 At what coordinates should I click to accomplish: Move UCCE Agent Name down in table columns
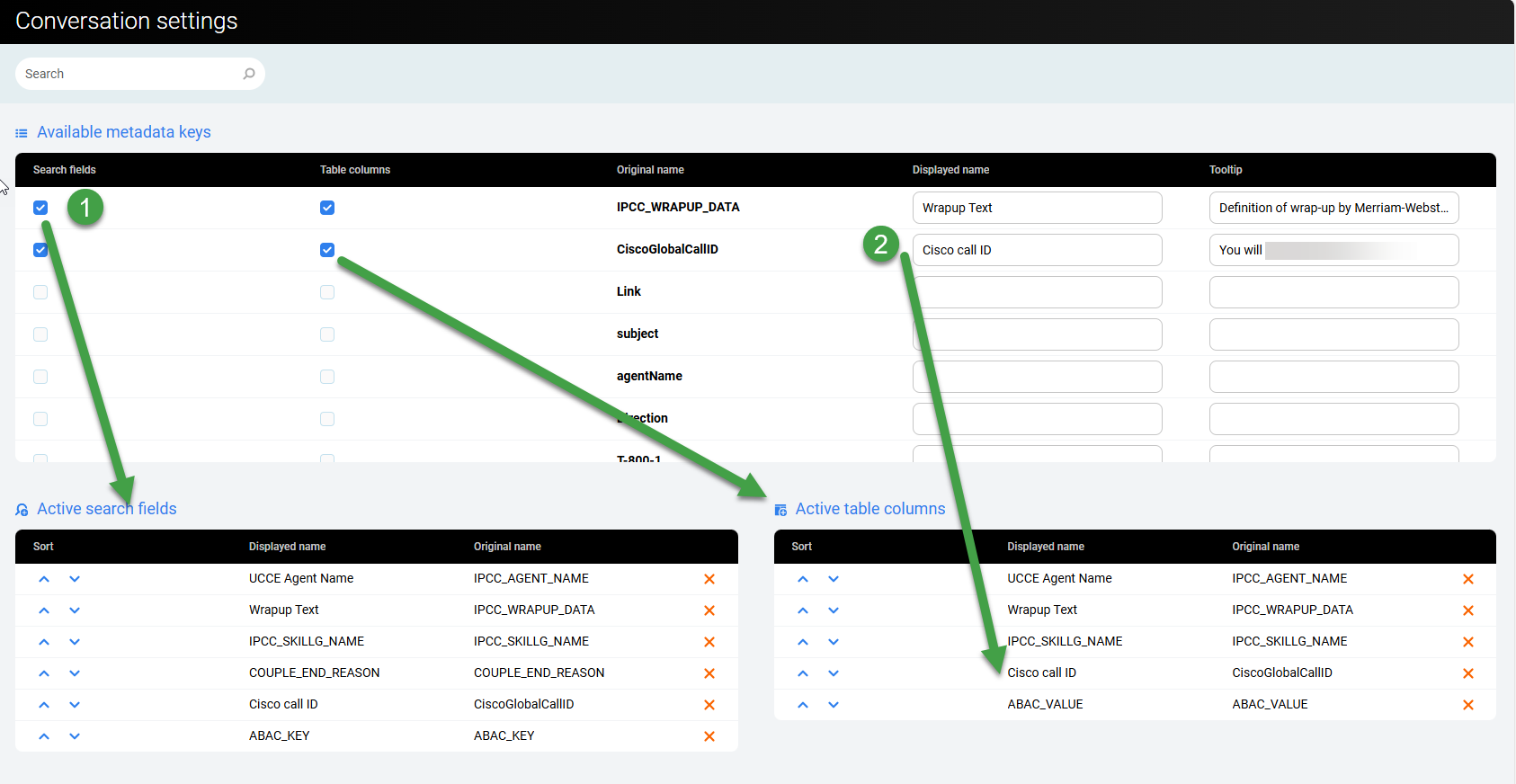tap(834, 579)
